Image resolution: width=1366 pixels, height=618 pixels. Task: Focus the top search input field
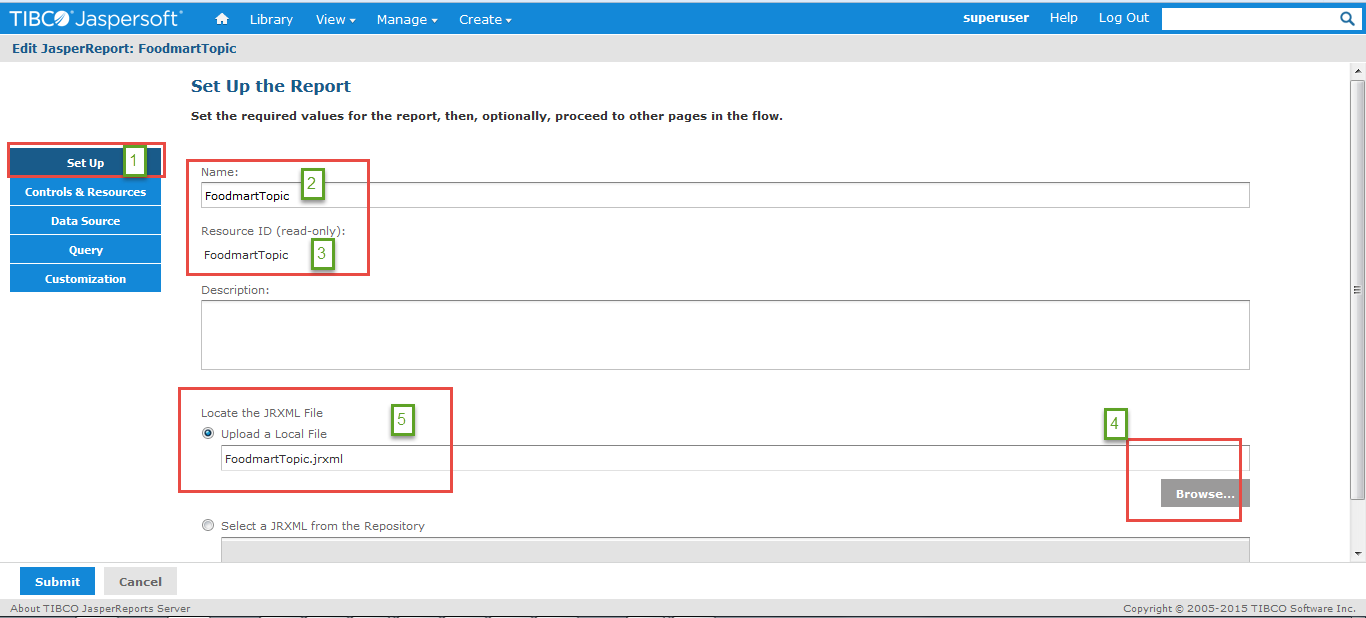[x=1249, y=19]
